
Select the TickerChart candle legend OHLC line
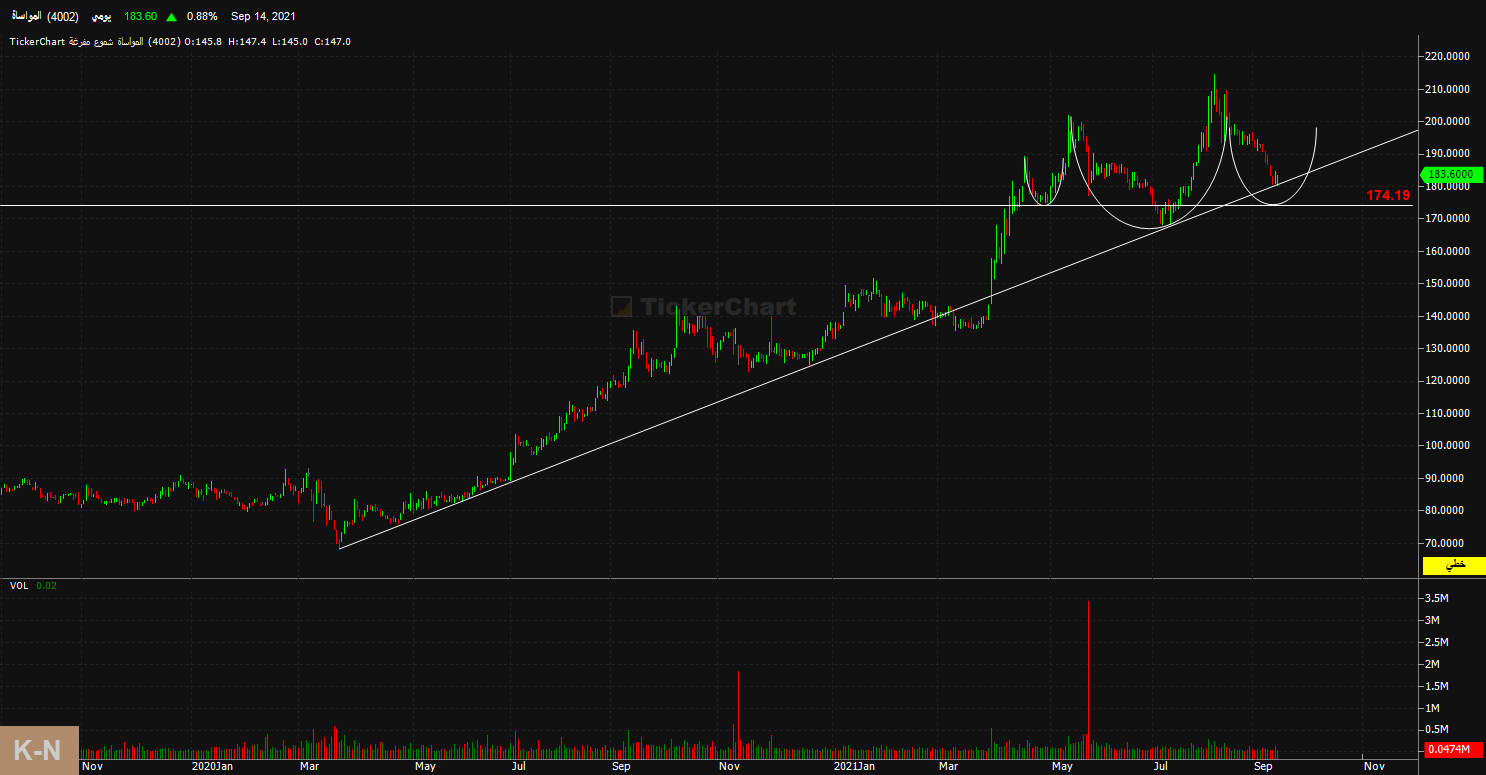point(180,41)
